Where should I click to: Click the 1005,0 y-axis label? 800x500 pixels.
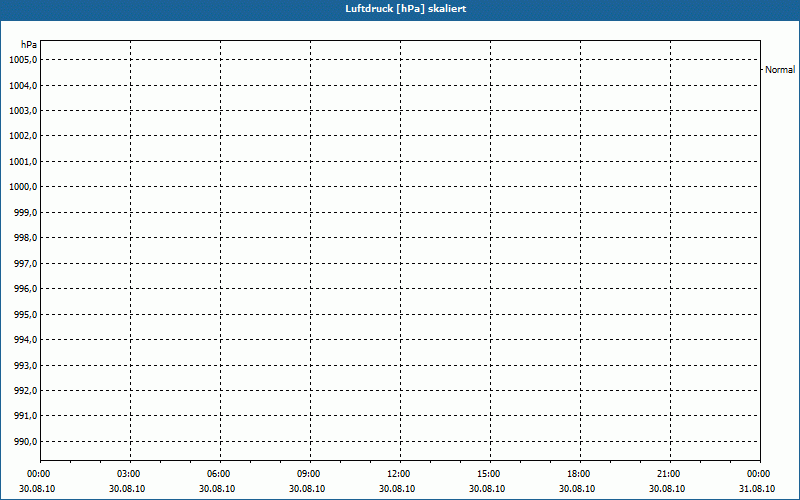(x=23, y=60)
